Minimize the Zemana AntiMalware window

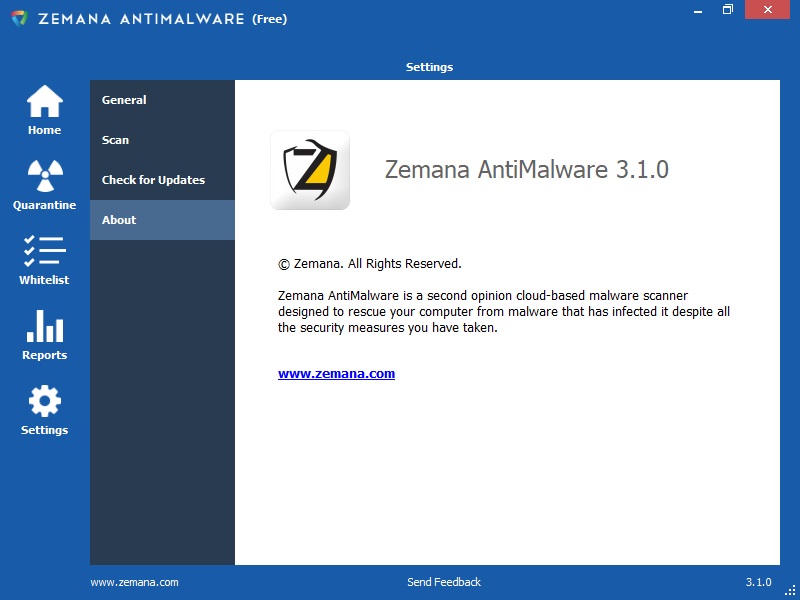tap(698, 10)
